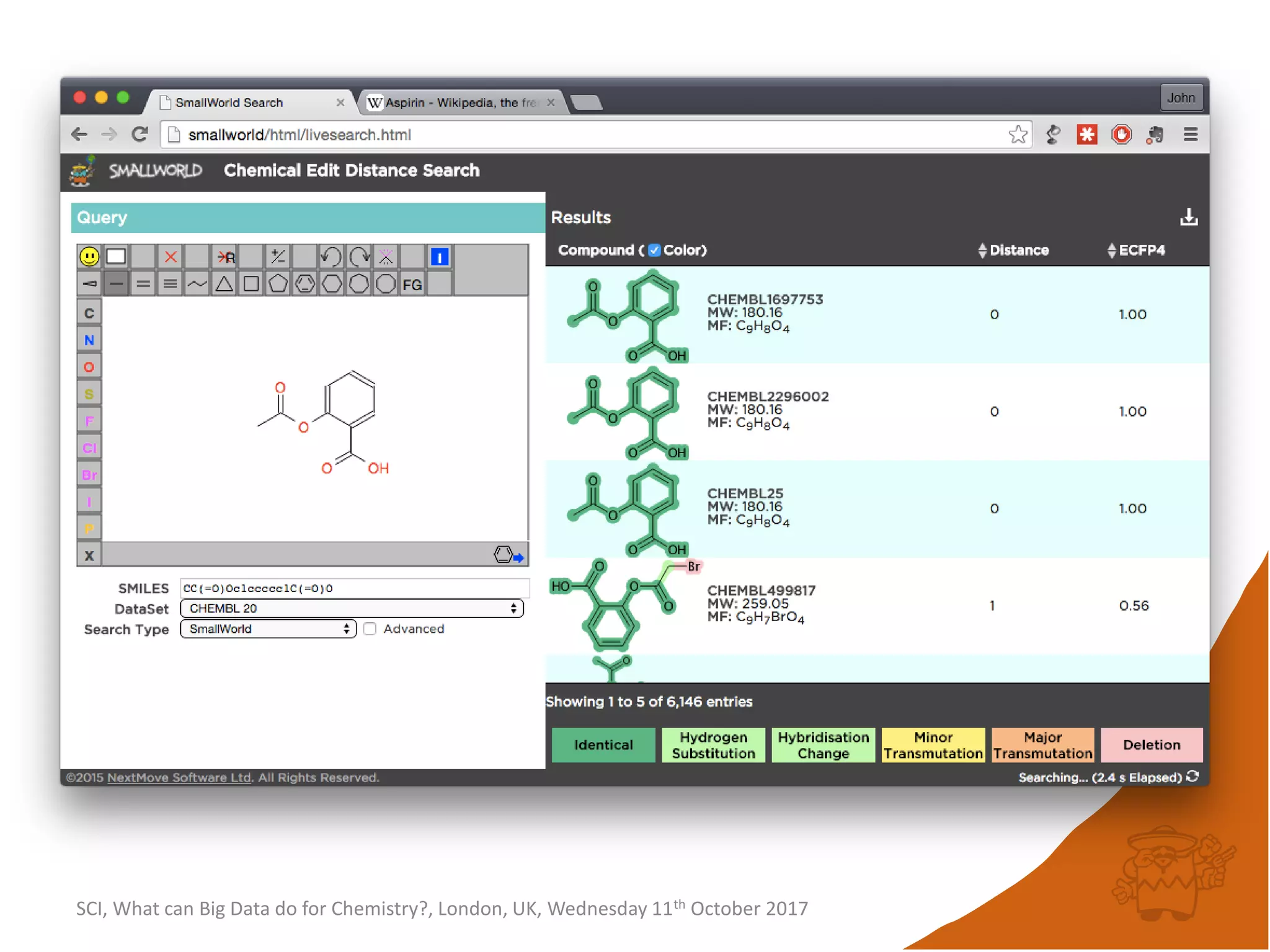
Task: Open the NextMove Software Ltd link
Action: click(x=179, y=777)
